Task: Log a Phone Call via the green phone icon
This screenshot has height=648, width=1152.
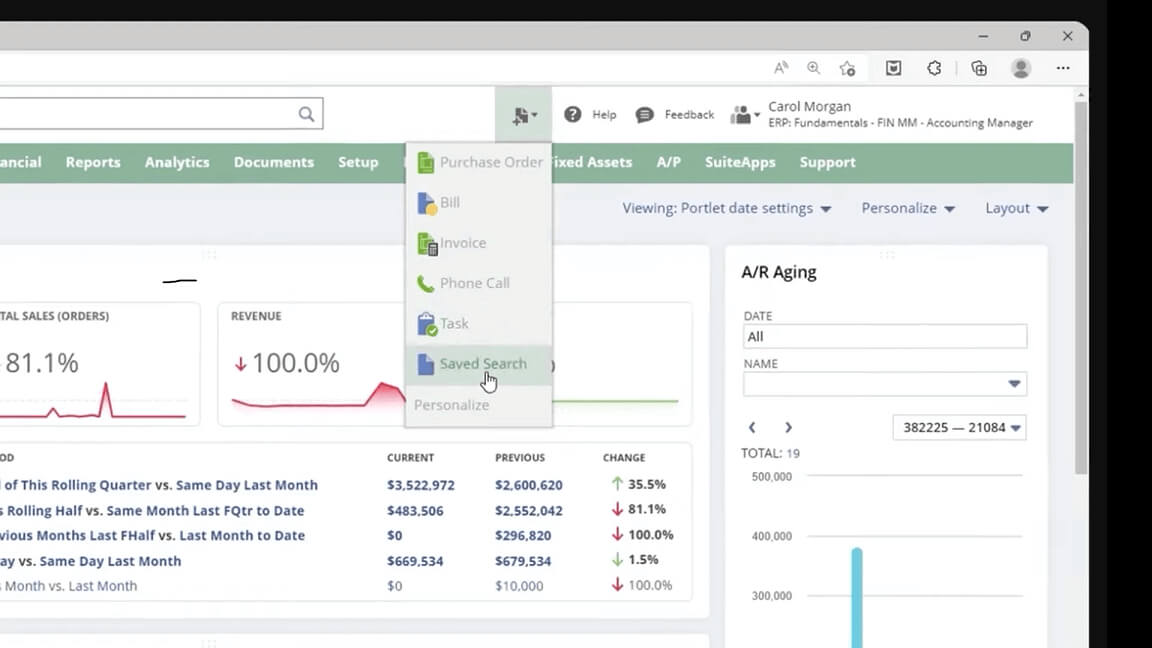Action: 425,282
